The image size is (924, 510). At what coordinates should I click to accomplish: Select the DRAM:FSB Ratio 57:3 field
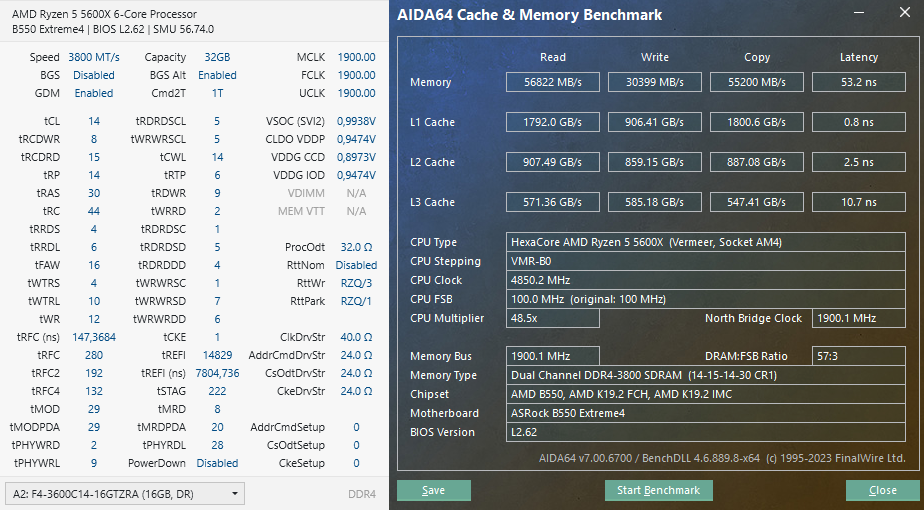(x=858, y=356)
